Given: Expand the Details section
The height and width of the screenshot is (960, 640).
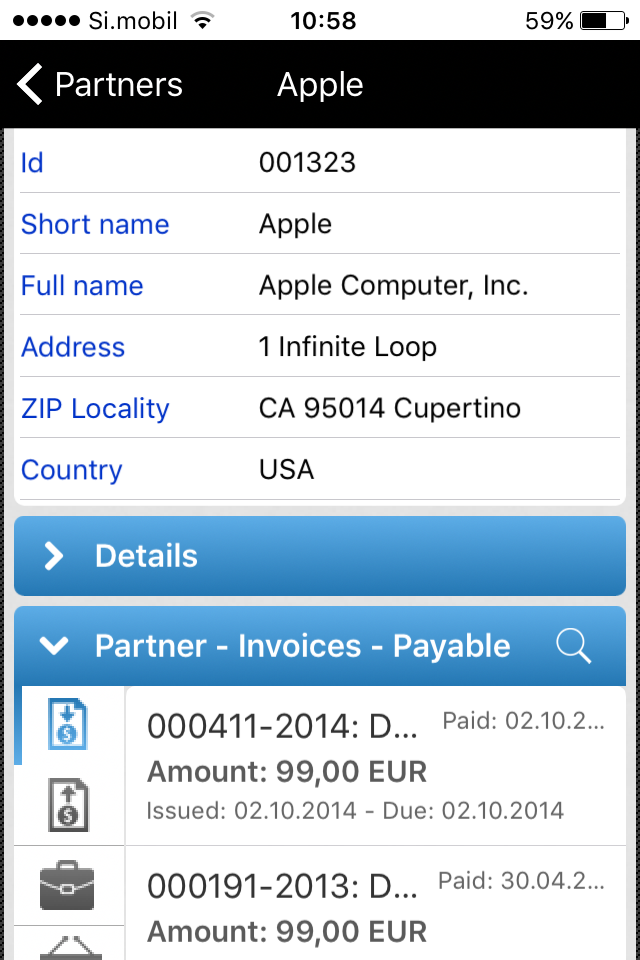Looking at the screenshot, I should [x=320, y=556].
